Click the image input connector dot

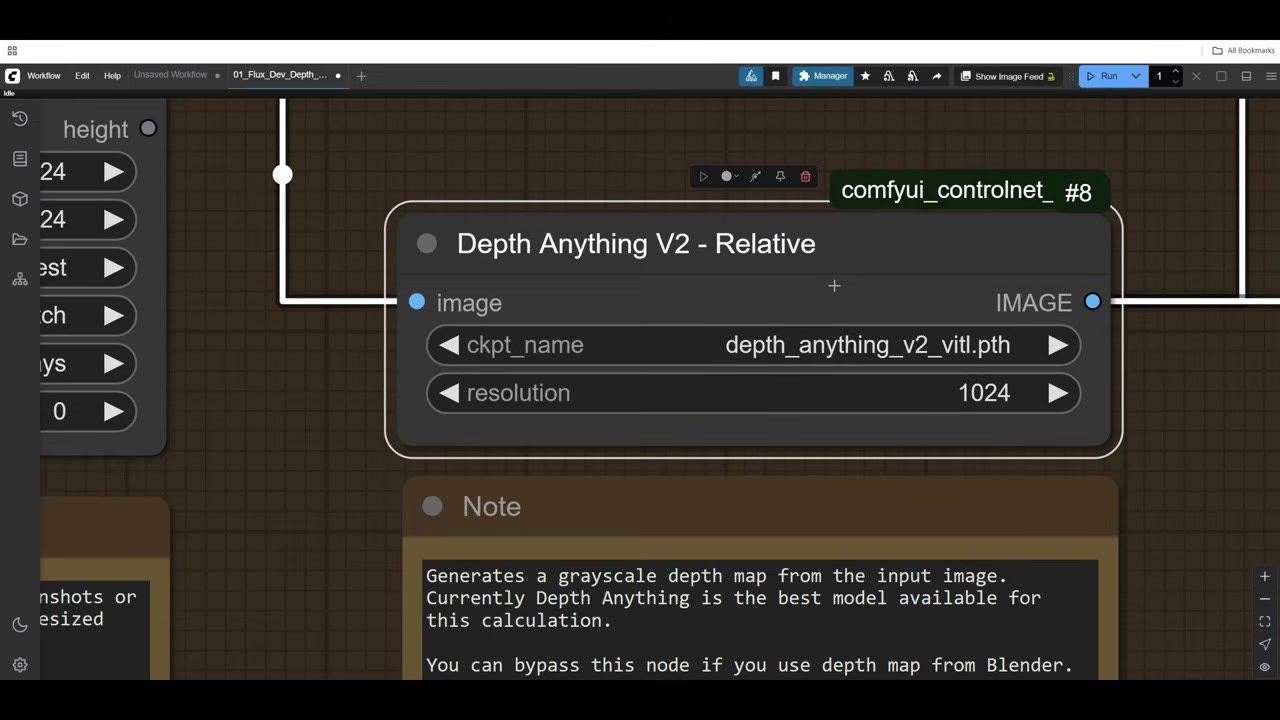click(417, 302)
